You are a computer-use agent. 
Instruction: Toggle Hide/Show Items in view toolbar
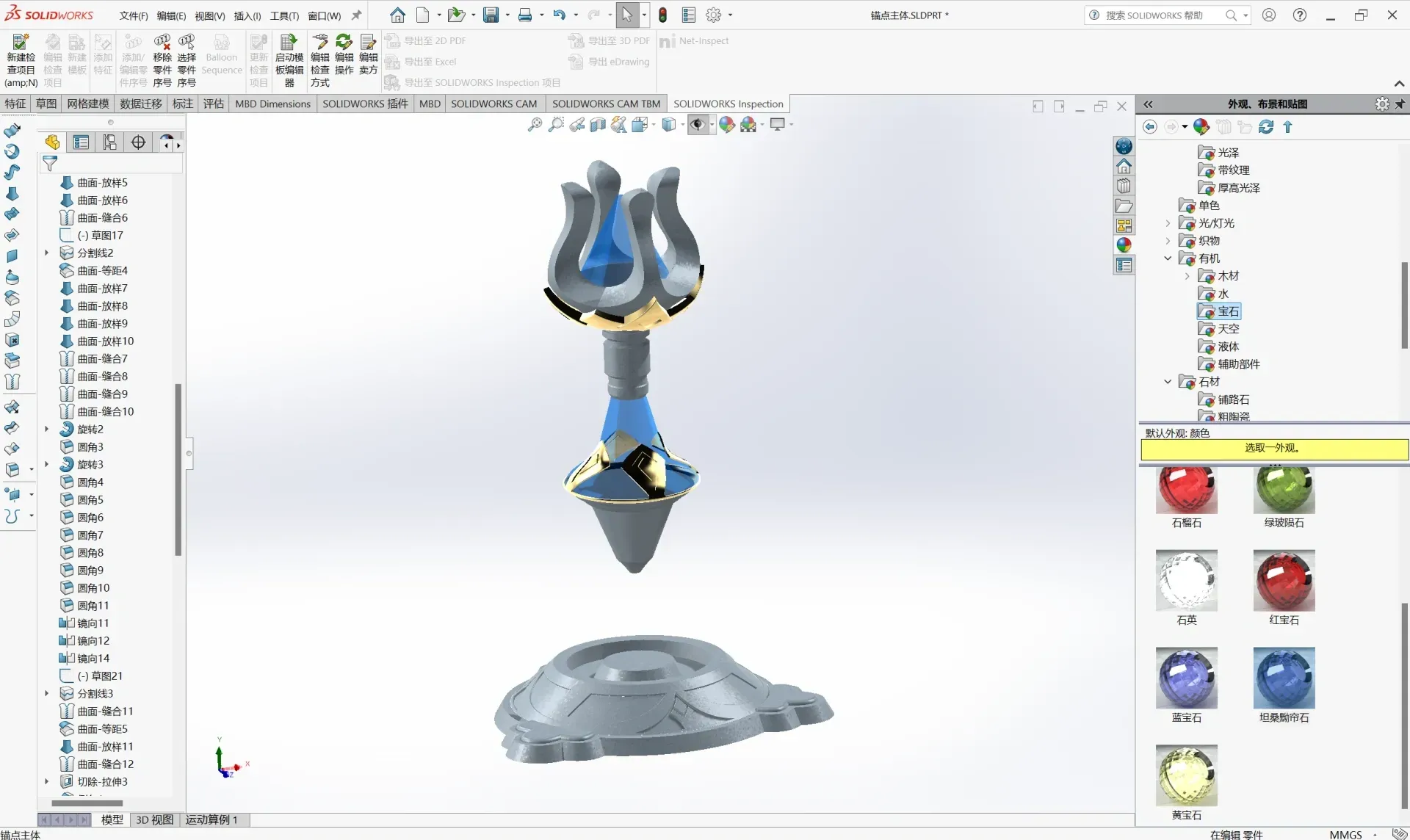698,125
